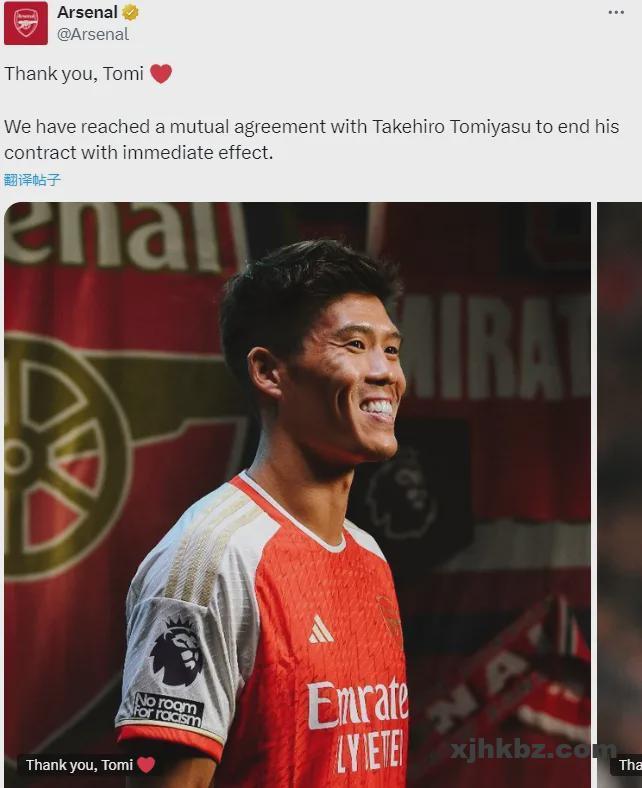Click the gold verified badge icon

(x=130, y=13)
